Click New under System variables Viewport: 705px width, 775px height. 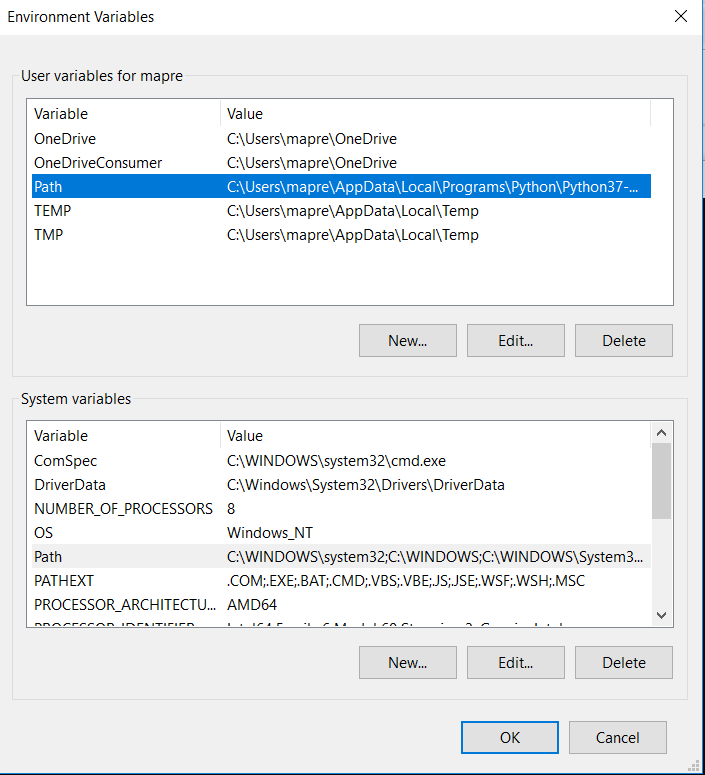pos(407,662)
